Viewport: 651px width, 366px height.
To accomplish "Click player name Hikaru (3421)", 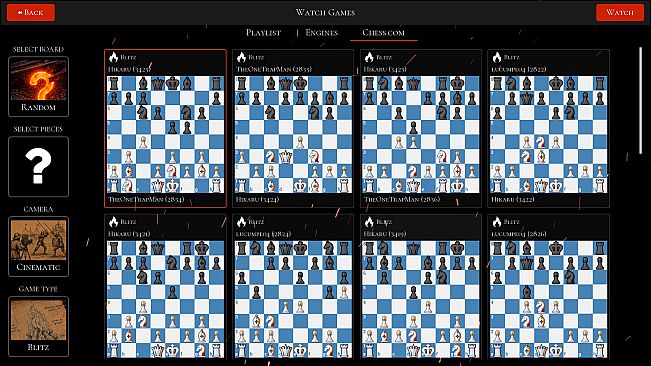I will click(x=129, y=234).
